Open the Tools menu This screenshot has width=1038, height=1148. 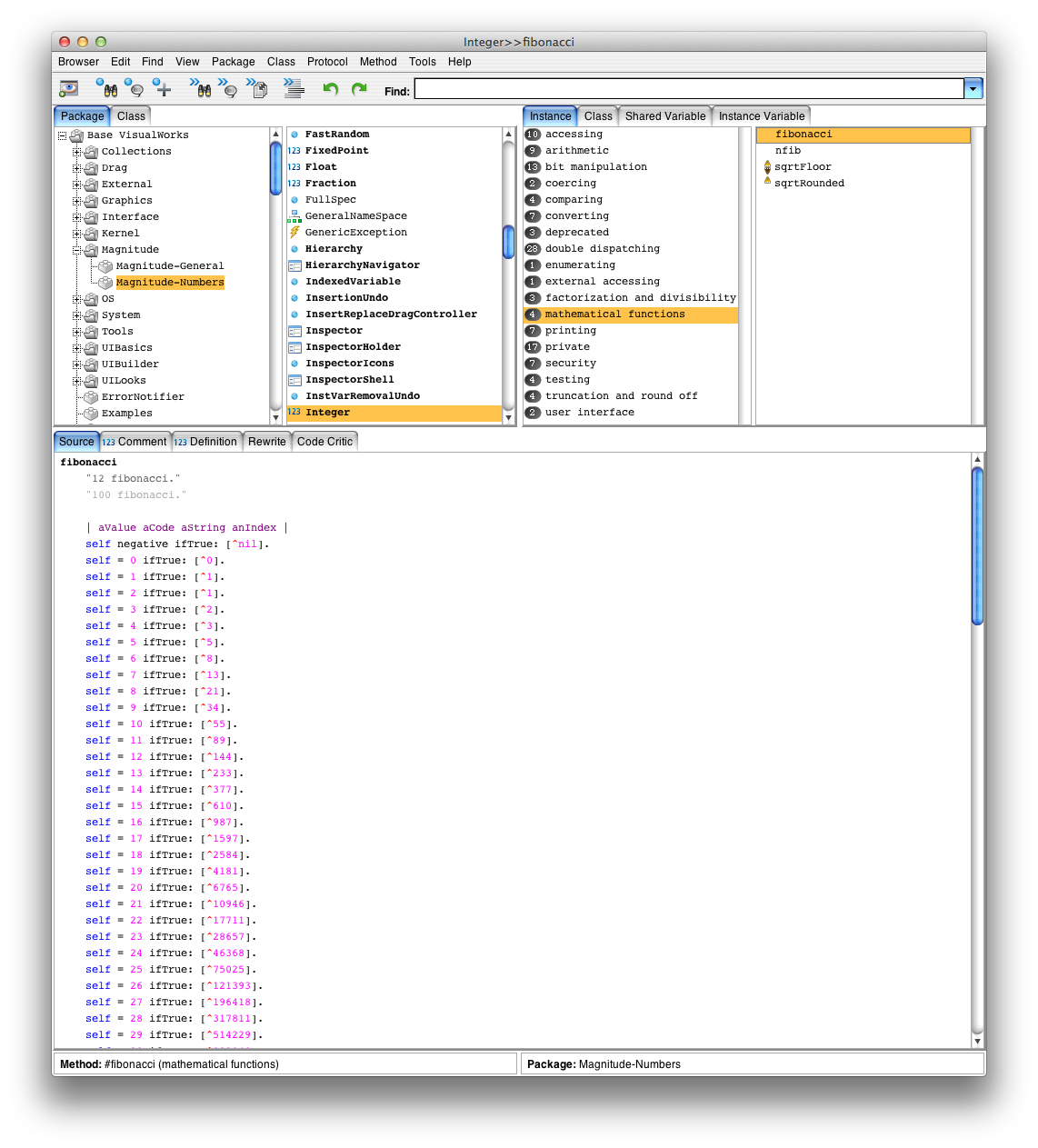[423, 62]
